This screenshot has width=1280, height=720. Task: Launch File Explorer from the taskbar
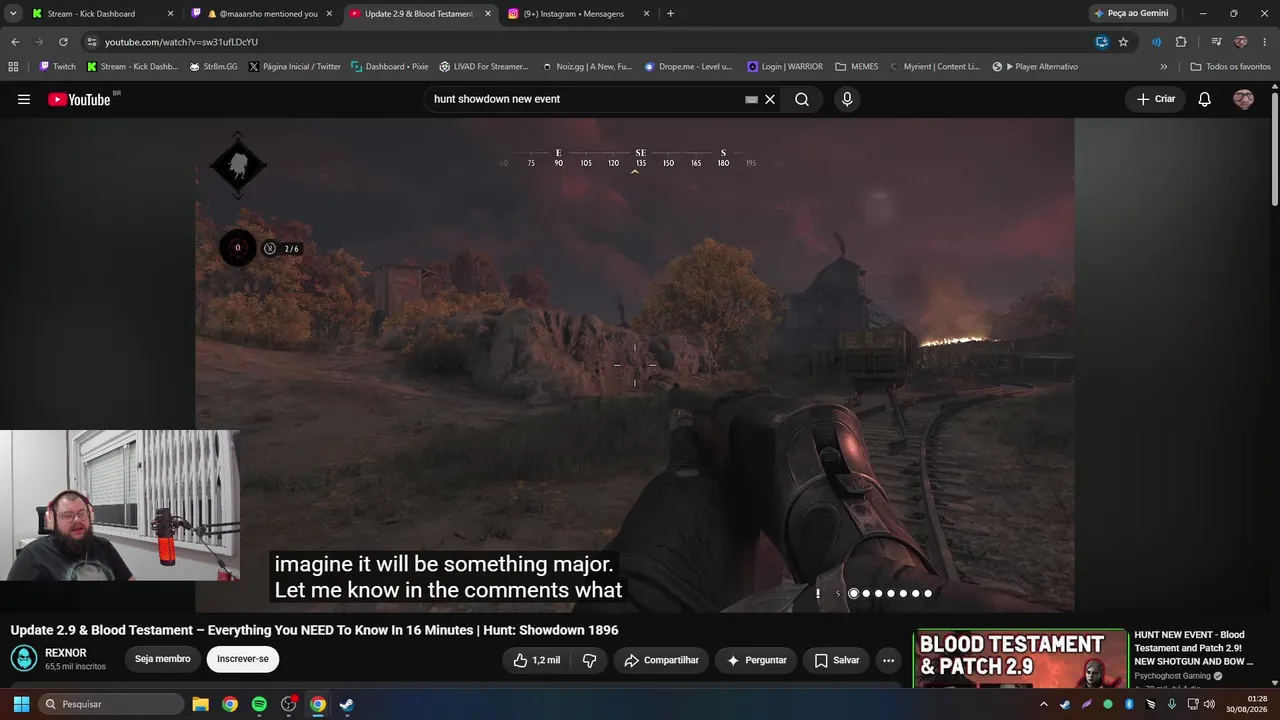point(200,704)
